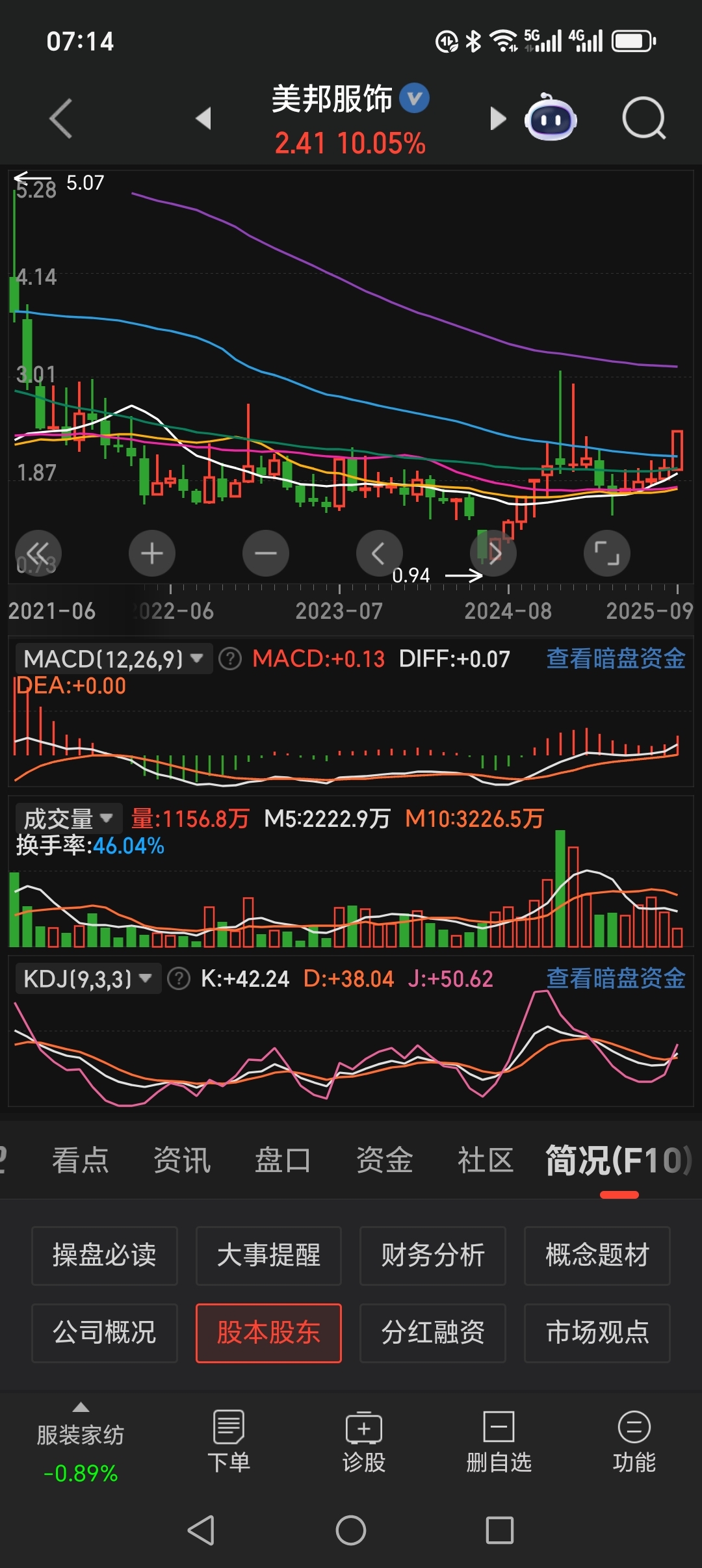Open 概念题材 section
Viewport: 702px width, 1568px height.
tap(597, 1255)
